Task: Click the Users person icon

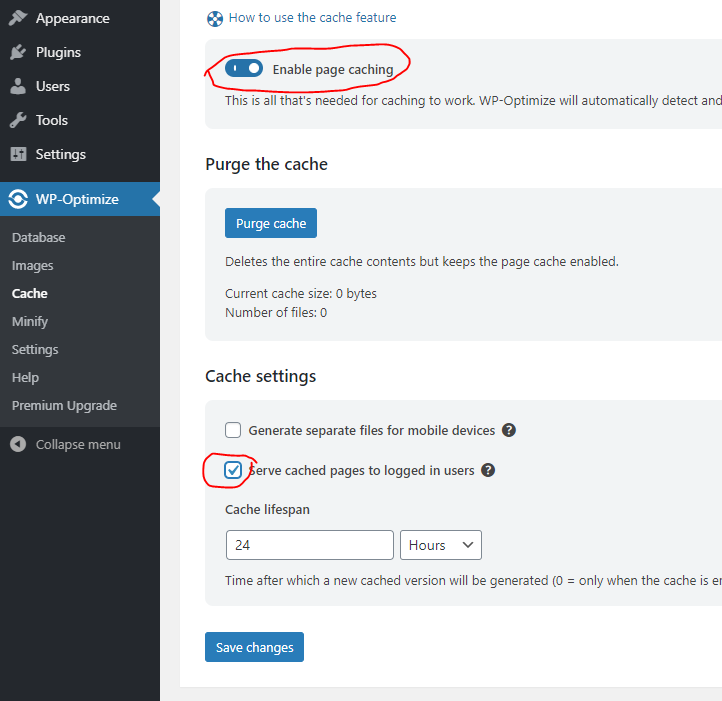Action: 18,86
